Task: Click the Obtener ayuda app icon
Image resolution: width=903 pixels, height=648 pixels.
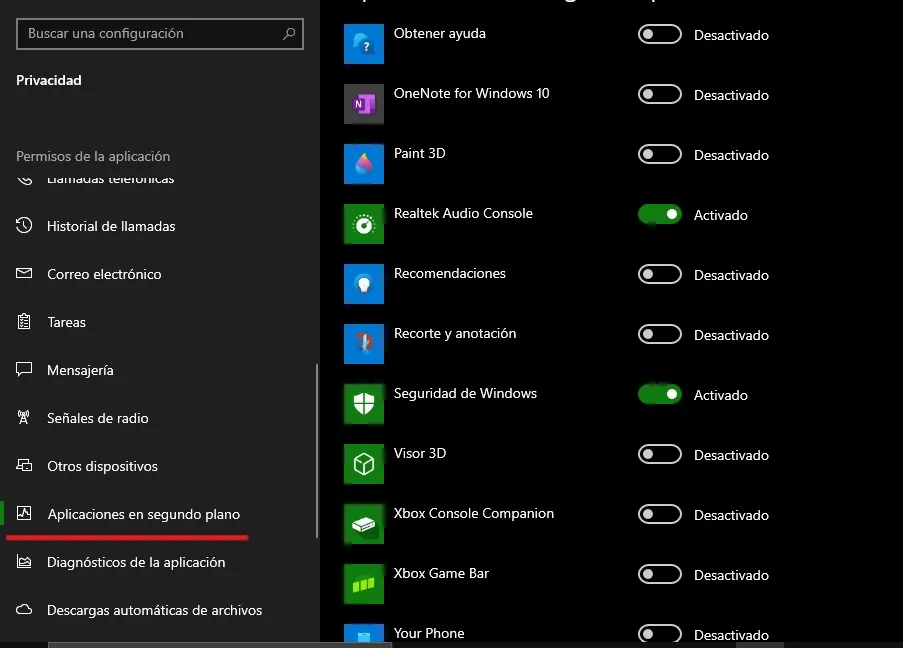Action: coord(363,43)
